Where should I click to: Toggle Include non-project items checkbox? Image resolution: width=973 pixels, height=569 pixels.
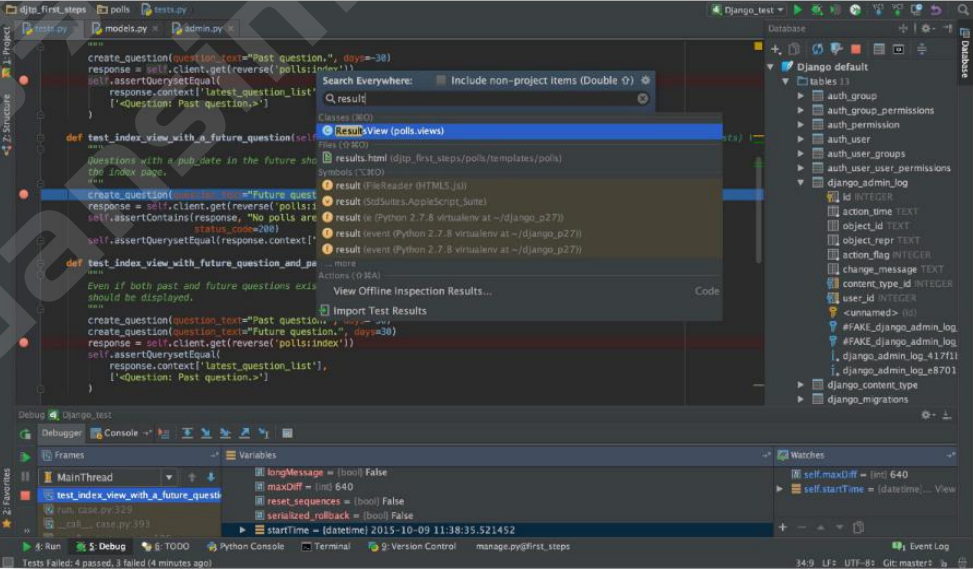[441, 80]
